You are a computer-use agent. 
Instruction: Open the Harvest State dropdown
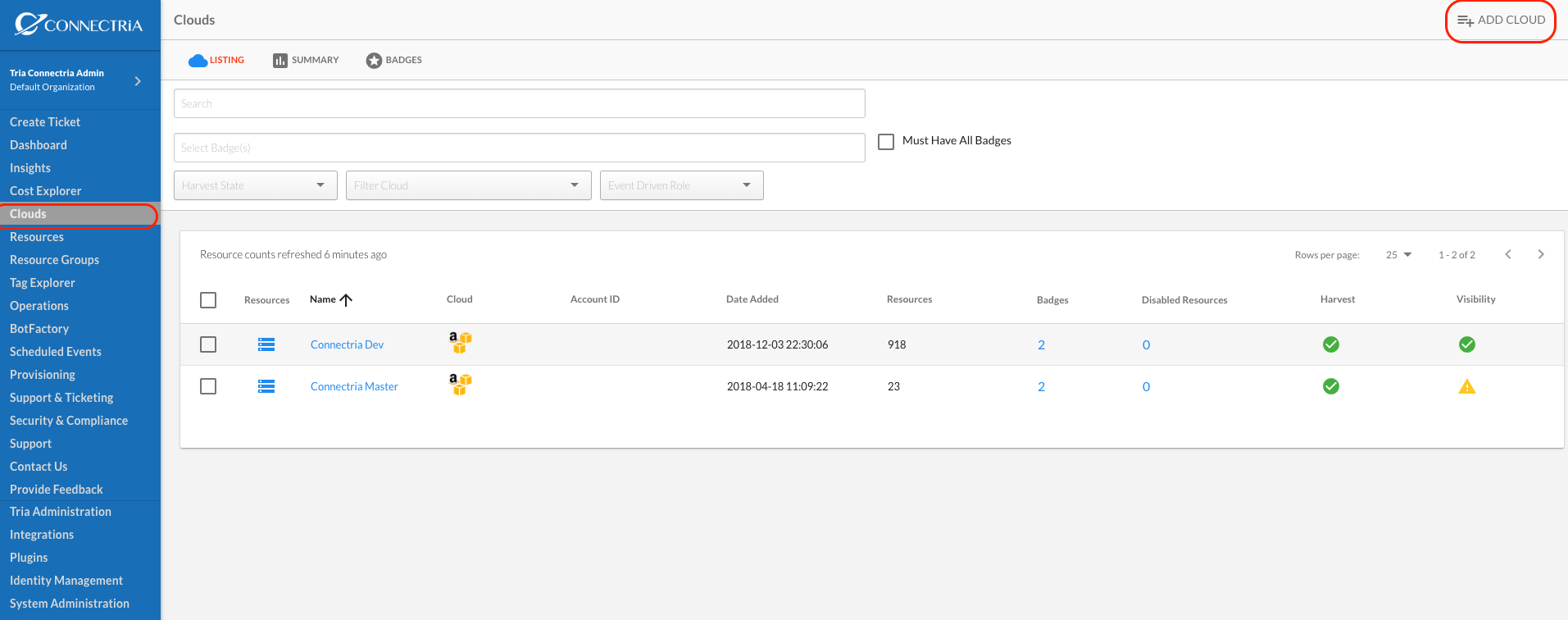point(256,185)
